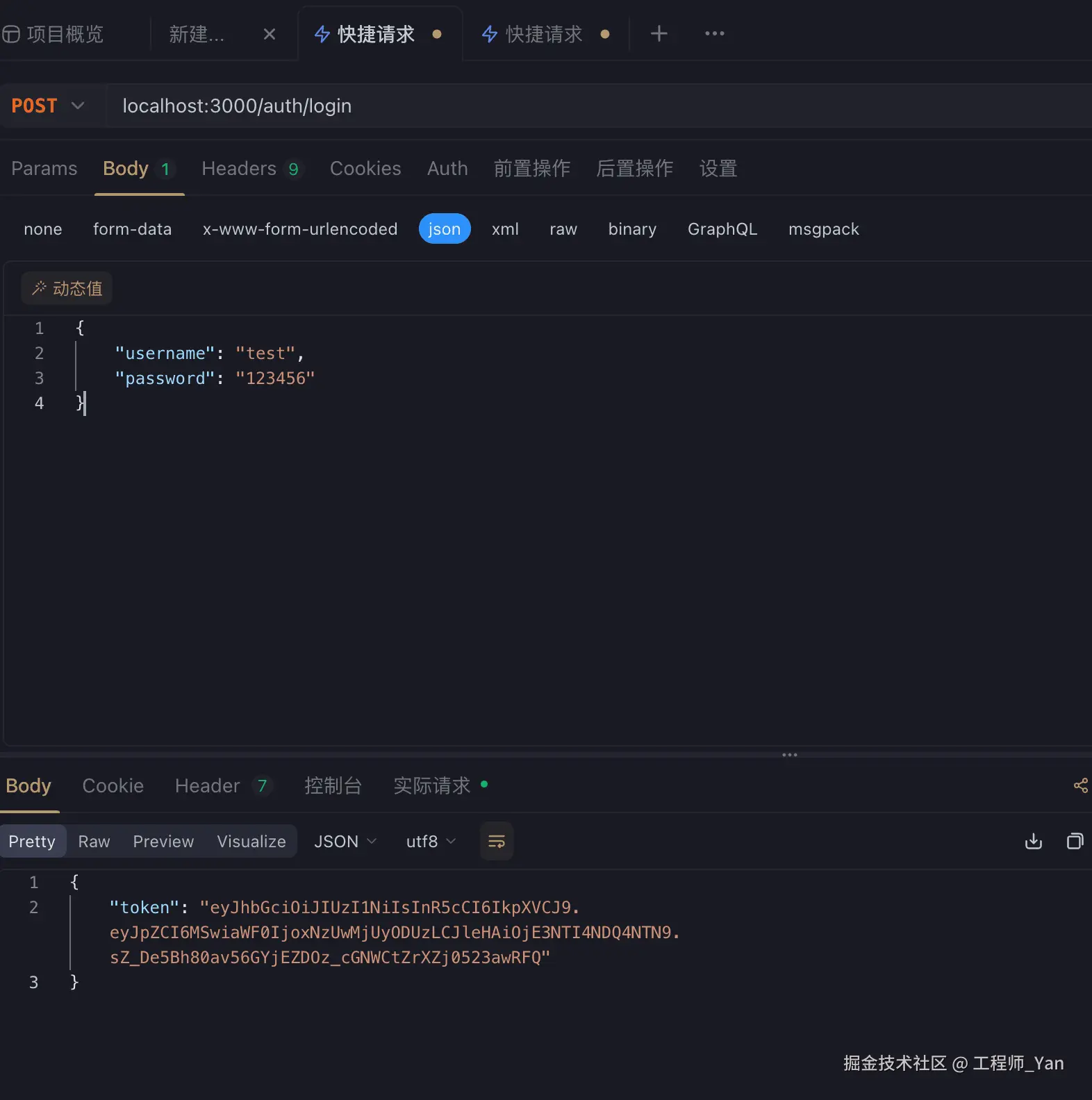Screen dimensions: 1092x1100
Task: Toggle word wrap icon in response
Action: pos(497,842)
